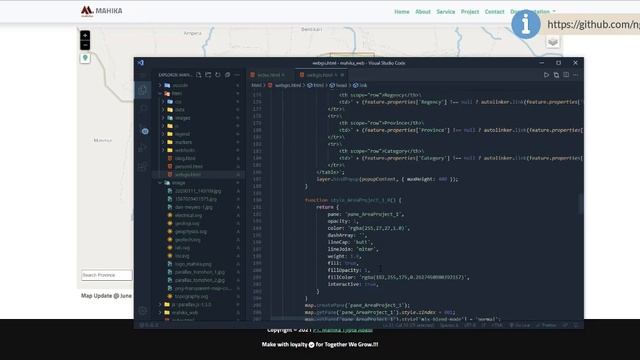Close the webgis.html tab
This screenshot has height=360, width=640.
point(342,75)
